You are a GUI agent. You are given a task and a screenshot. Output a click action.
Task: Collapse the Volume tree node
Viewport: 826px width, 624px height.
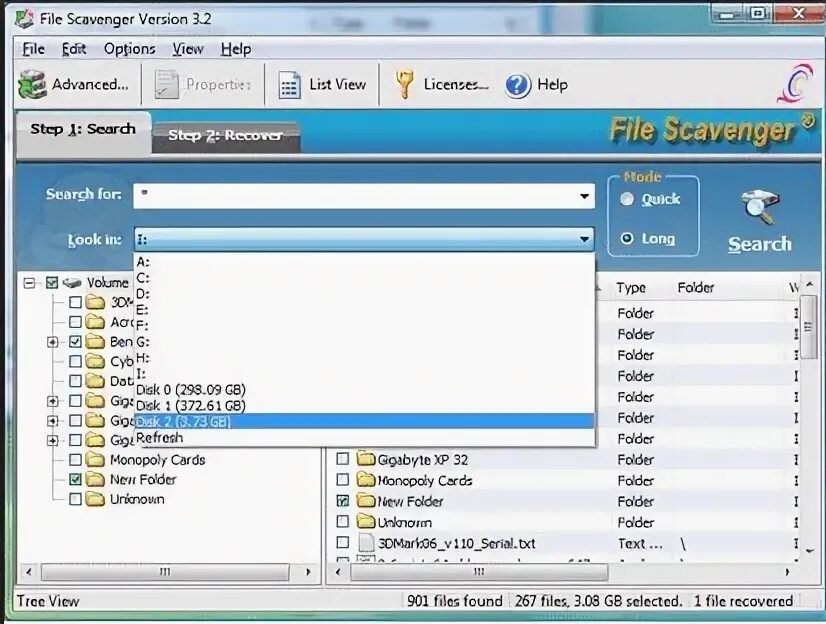[30, 283]
